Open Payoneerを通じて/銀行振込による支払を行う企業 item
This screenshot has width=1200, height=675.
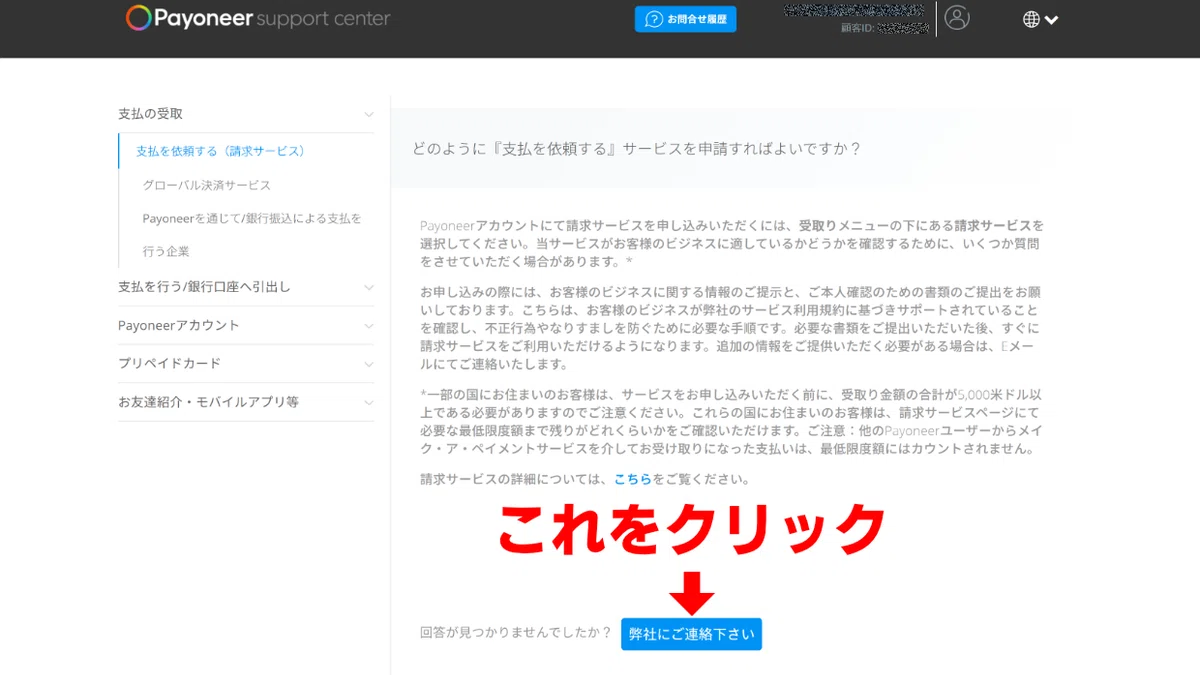click(252, 234)
